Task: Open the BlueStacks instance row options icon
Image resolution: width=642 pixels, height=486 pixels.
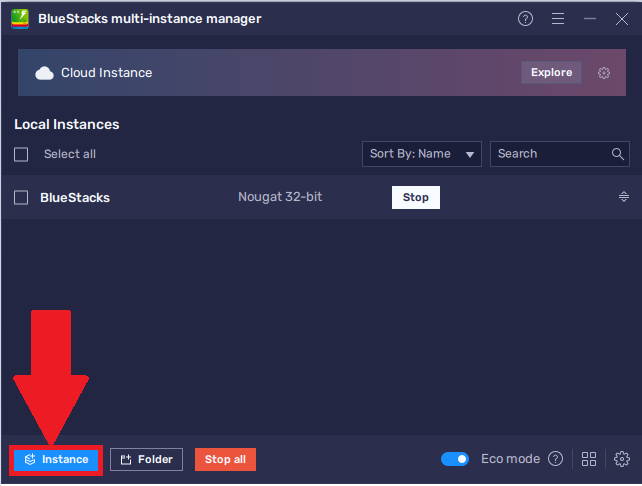Action: pyautogui.click(x=624, y=197)
